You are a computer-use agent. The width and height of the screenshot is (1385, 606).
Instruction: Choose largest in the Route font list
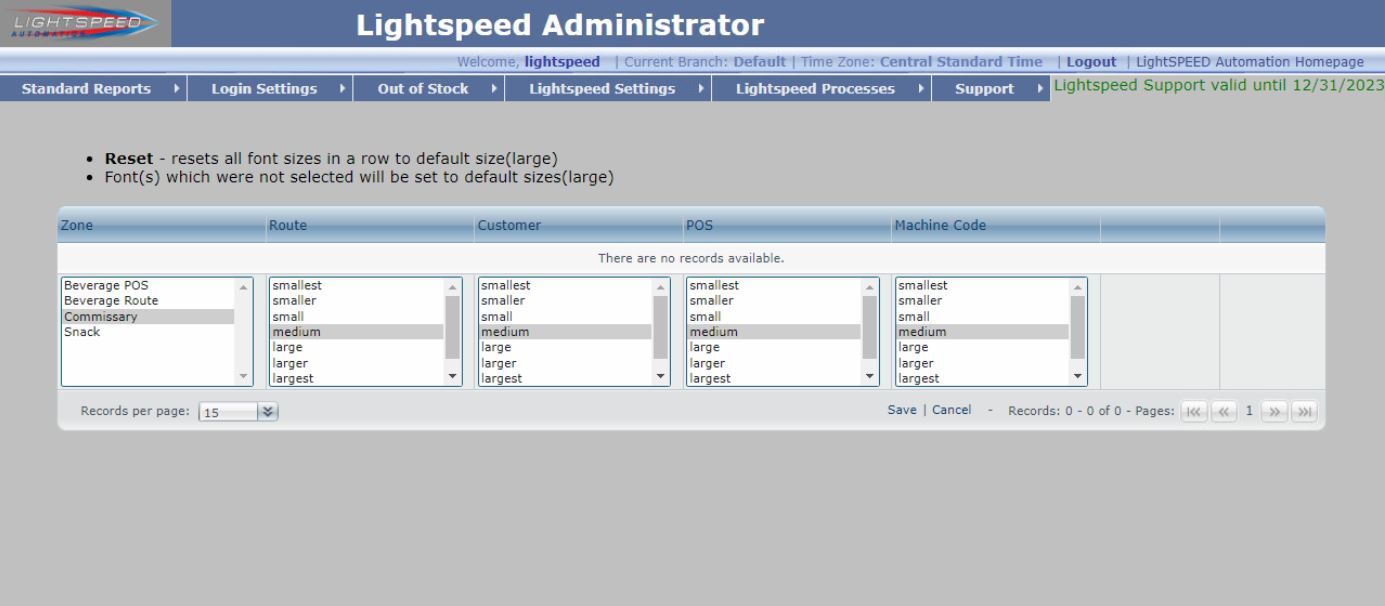357,378
